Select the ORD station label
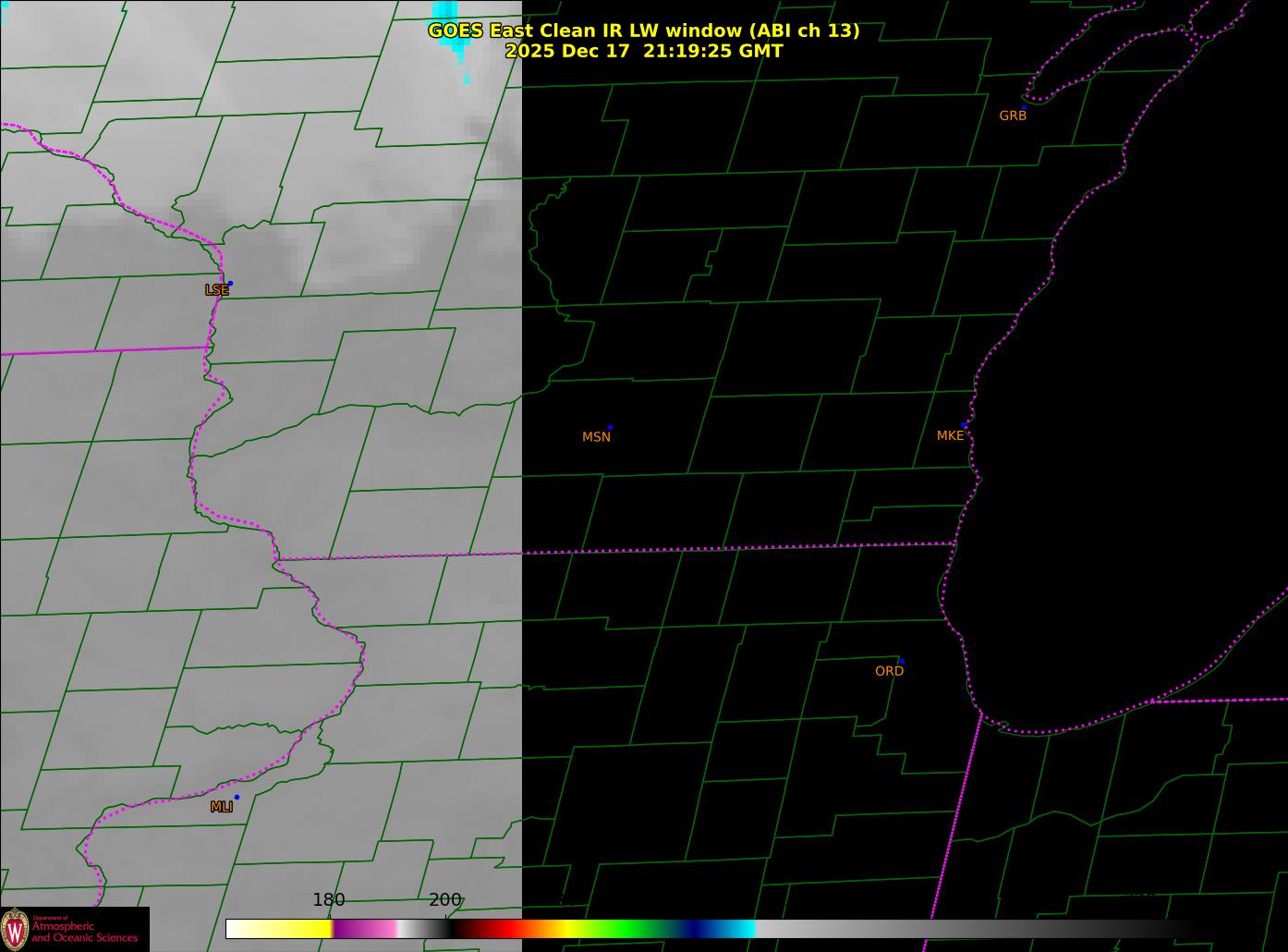The image size is (1288, 952). pos(889,671)
